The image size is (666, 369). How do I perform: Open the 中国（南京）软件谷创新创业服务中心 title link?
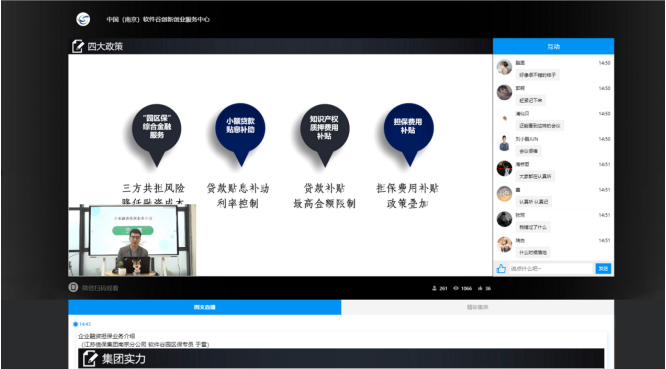point(158,20)
